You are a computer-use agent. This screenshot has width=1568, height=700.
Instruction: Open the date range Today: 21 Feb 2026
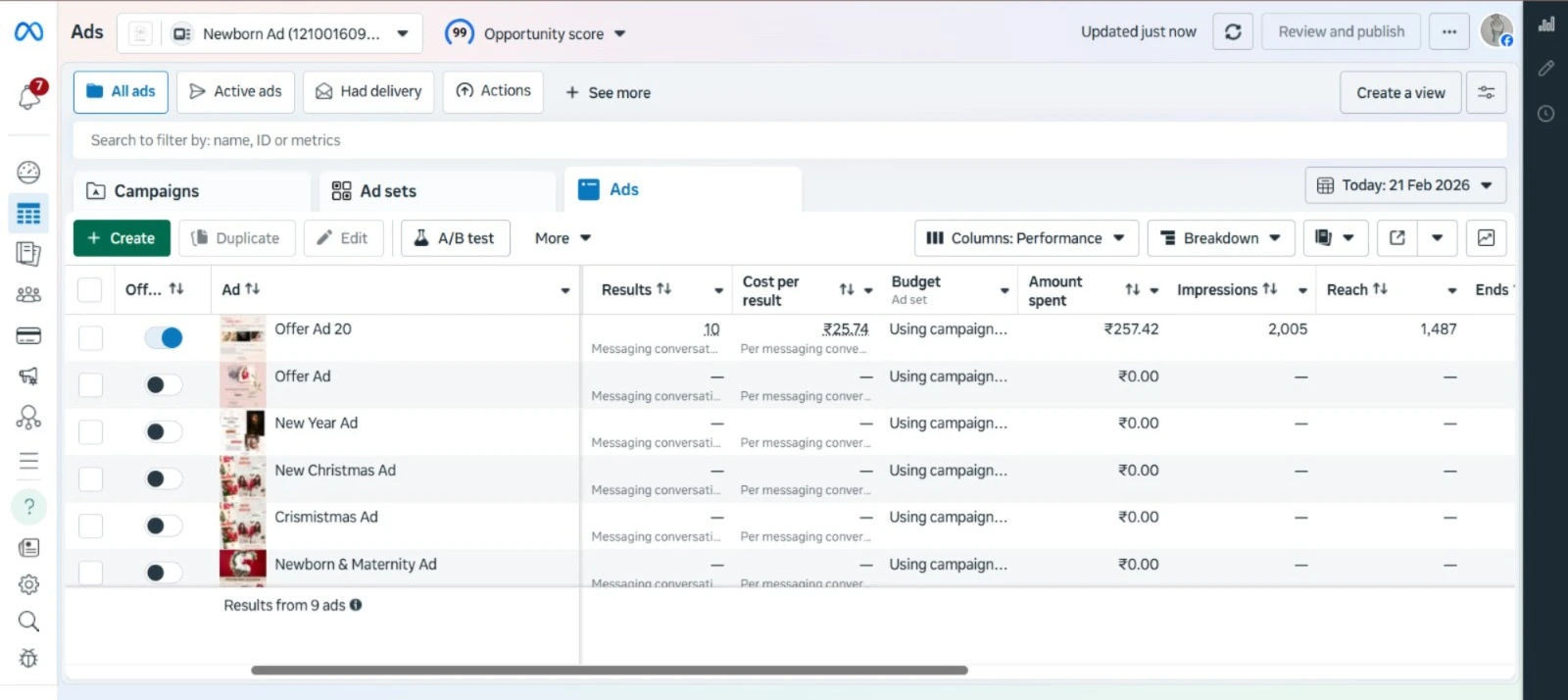click(1405, 185)
